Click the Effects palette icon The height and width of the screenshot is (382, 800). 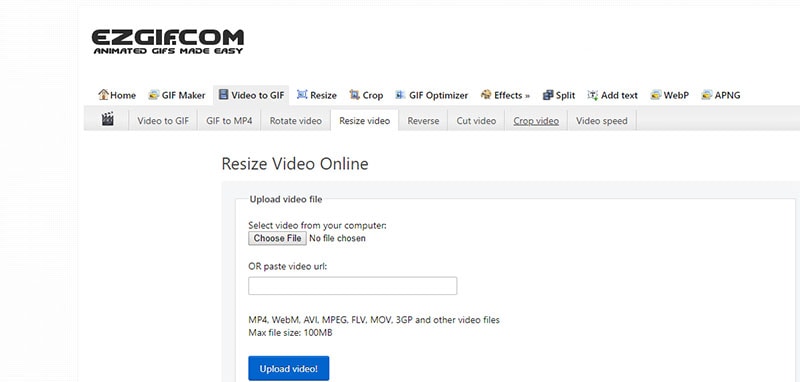(x=486, y=94)
